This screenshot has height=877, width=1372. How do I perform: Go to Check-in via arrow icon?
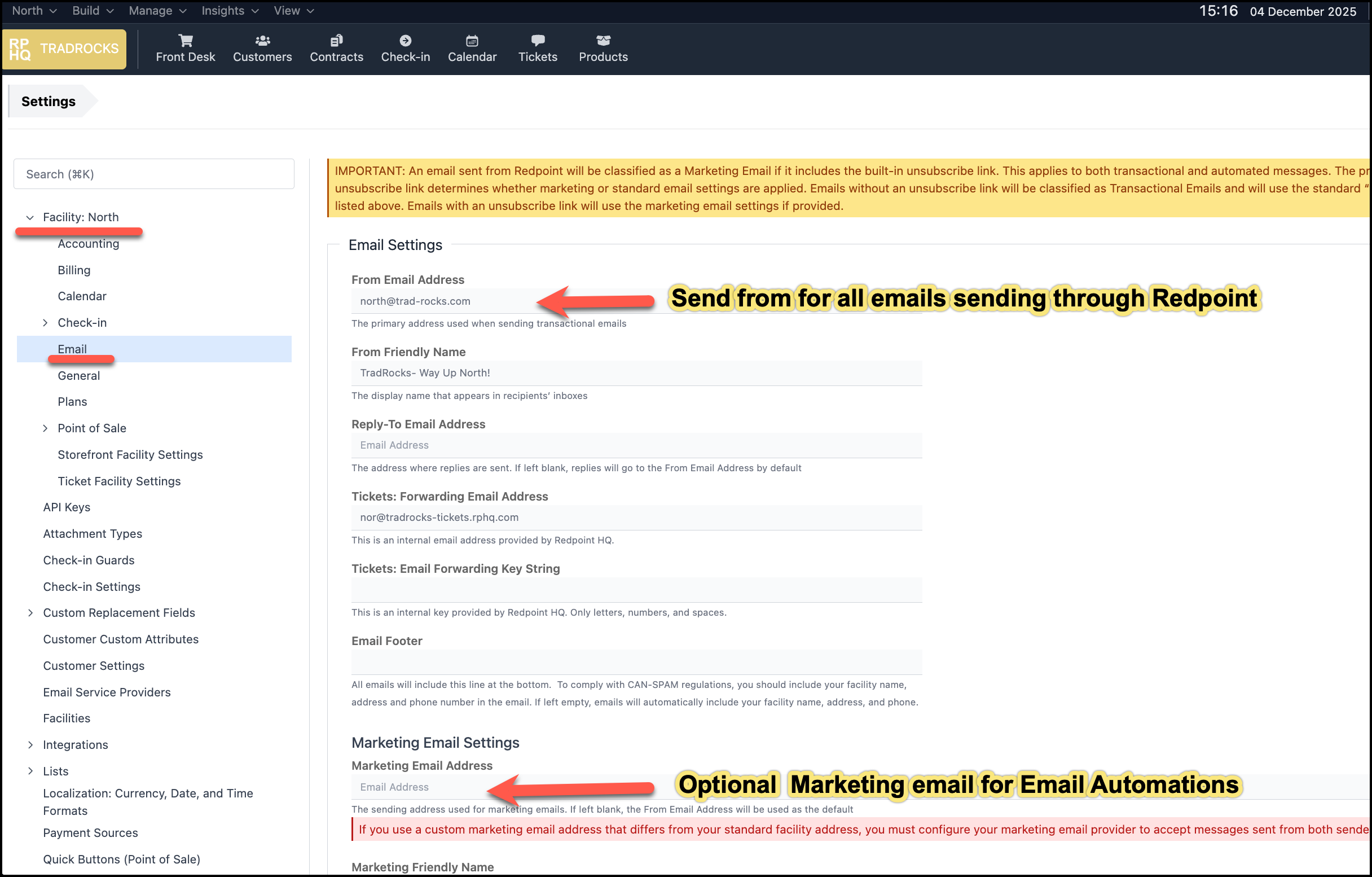(405, 41)
